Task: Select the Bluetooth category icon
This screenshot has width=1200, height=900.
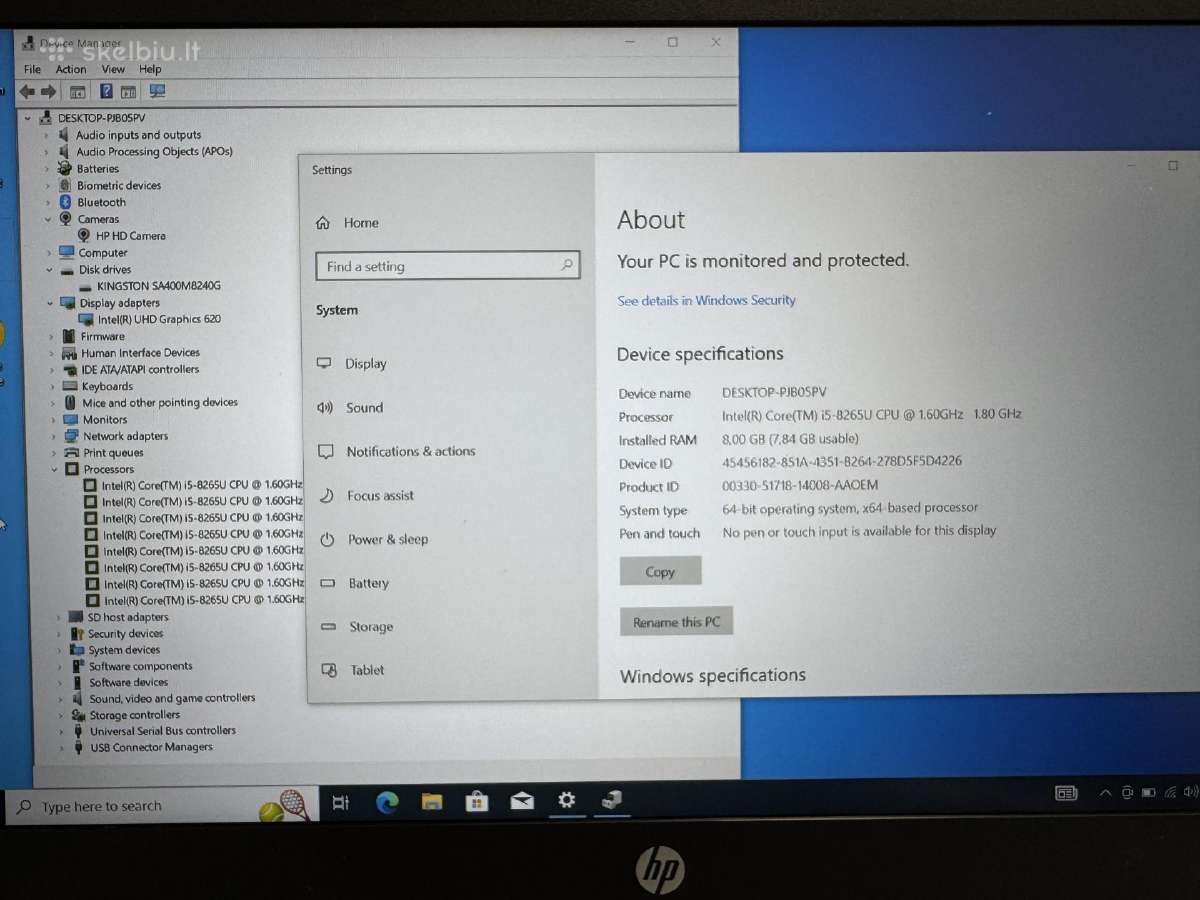Action: click(x=65, y=202)
